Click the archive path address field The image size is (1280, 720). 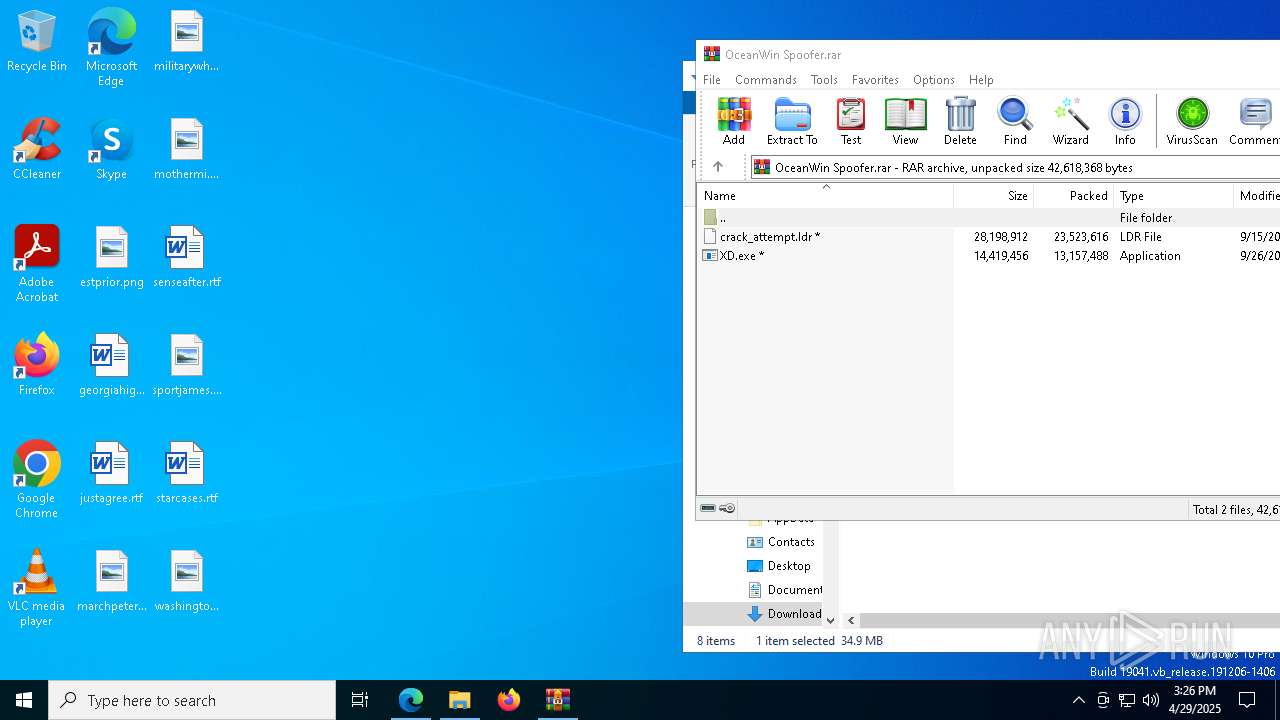(x=1015, y=167)
